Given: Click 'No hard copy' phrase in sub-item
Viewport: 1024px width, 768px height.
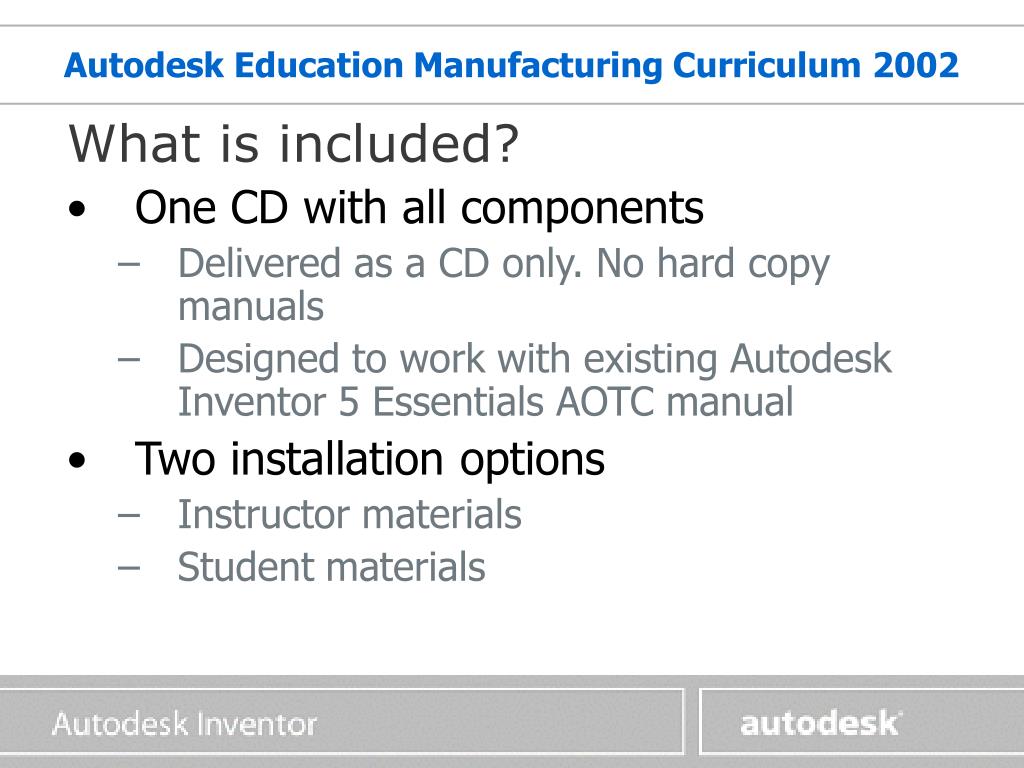Looking at the screenshot, I should pyautogui.click(x=713, y=265).
